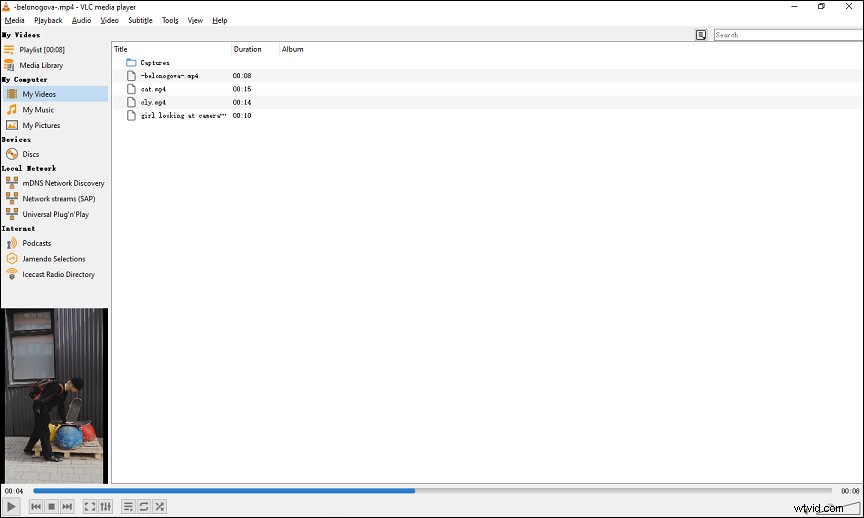Click the Icecast radio icon
The image size is (864, 518).
[x=12, y=274]
